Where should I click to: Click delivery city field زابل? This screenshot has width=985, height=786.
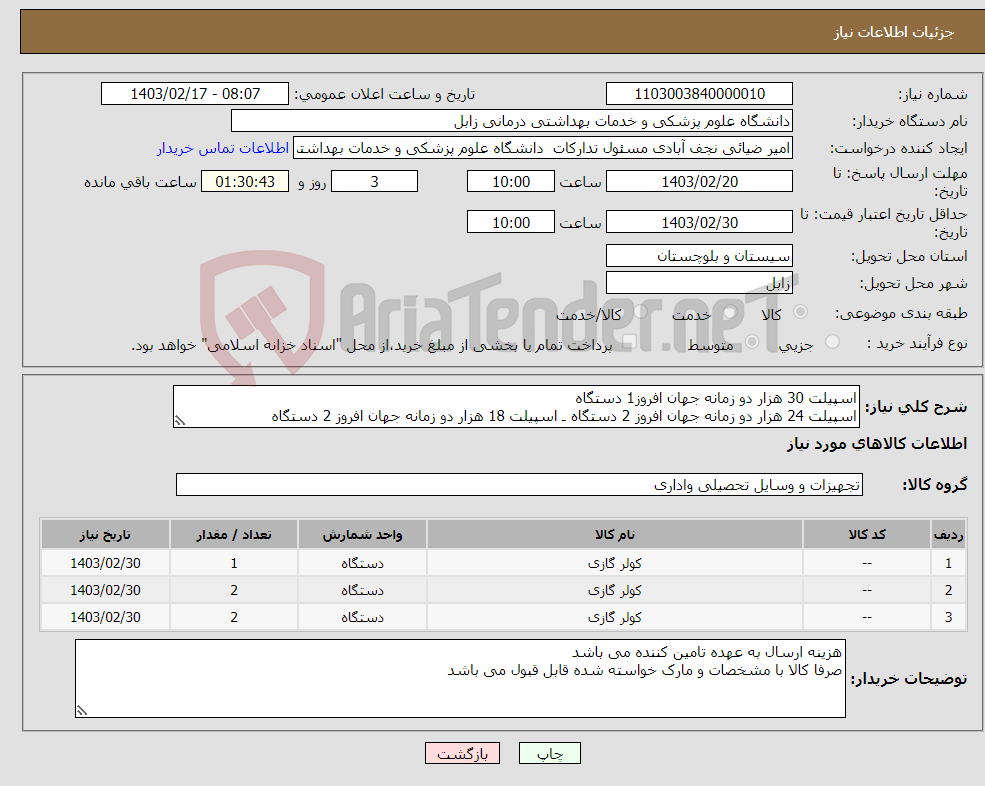click(699, 283)
